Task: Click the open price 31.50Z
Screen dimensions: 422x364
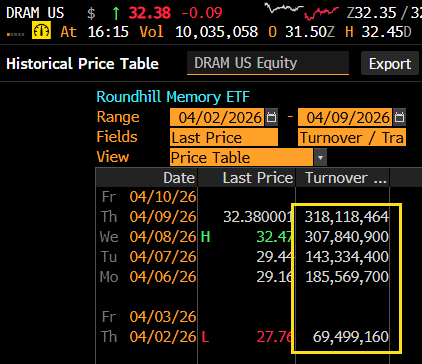Action: [310, 32]
